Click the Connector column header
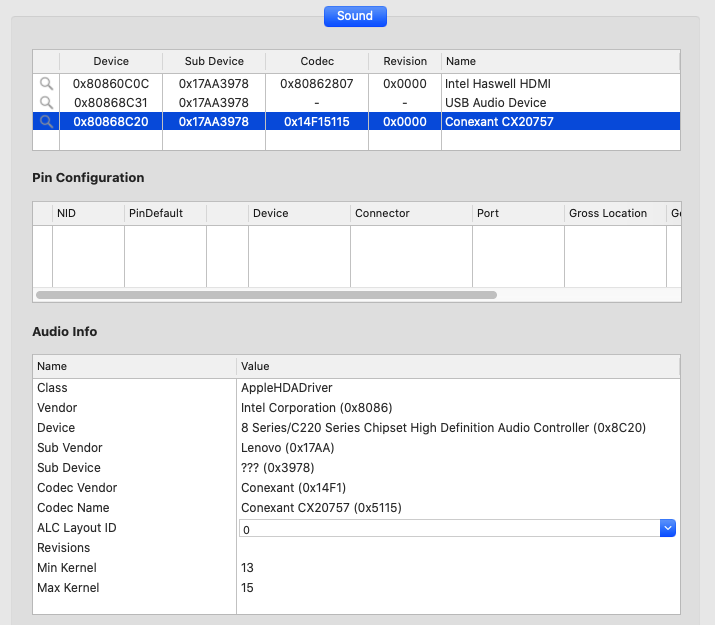This screenshot has height=625, width=715. coord(410,213)
